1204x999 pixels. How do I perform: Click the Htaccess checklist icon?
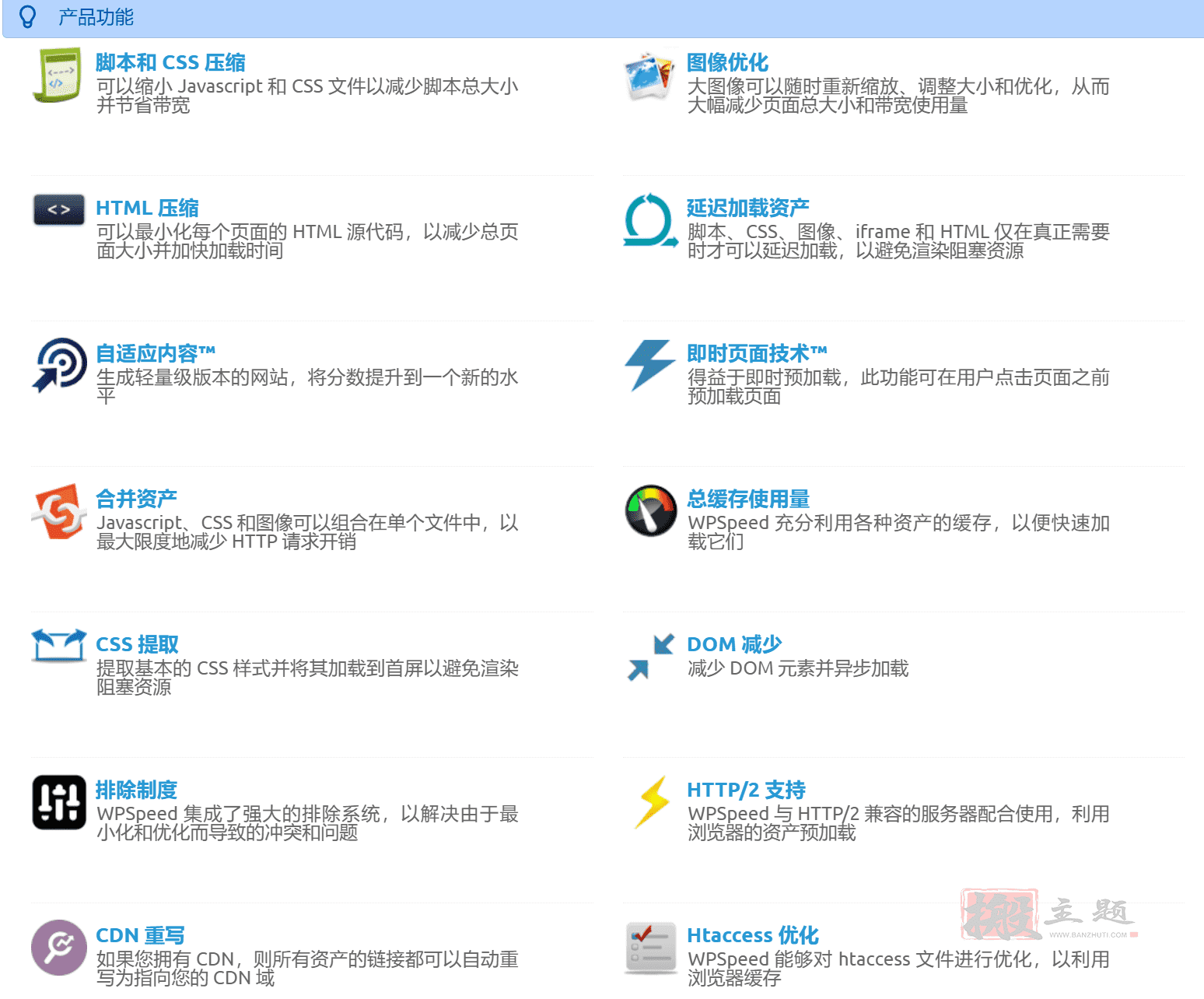click(x=651, y=948)
